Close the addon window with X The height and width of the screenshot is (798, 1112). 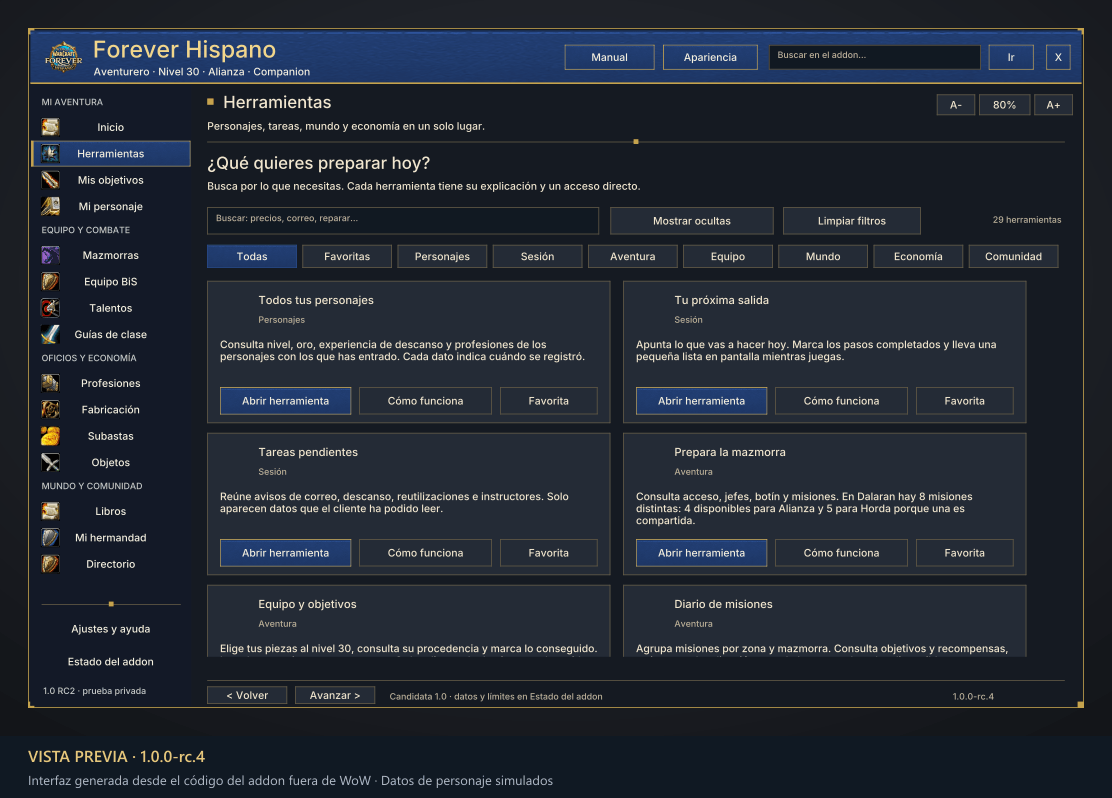(x=1057, y=57)
